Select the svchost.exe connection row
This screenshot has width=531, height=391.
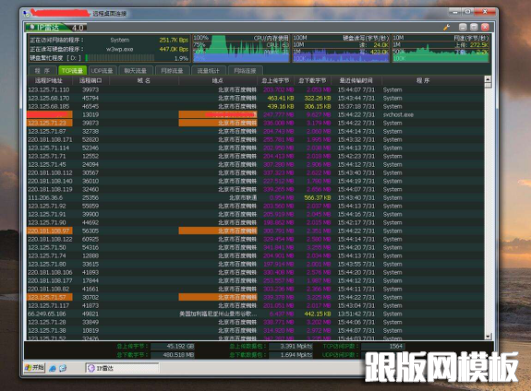click(x=255, y=115)
